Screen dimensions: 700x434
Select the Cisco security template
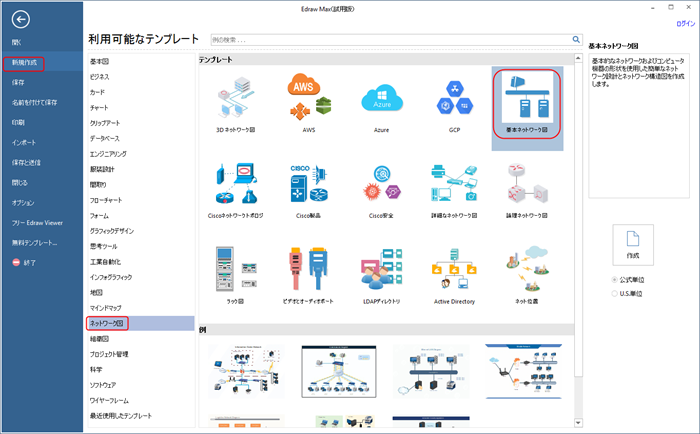[x=382, y=191]
